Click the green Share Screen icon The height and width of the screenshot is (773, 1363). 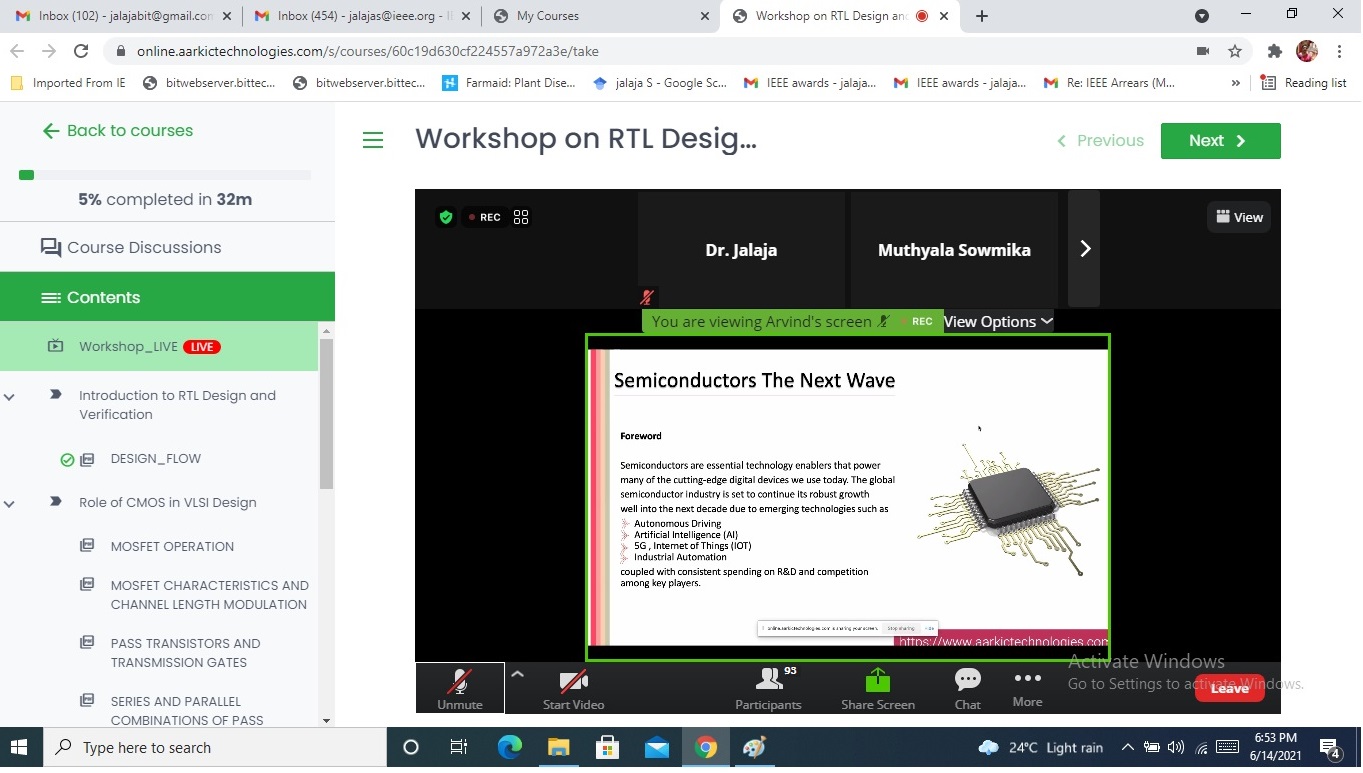coord(877,680)
